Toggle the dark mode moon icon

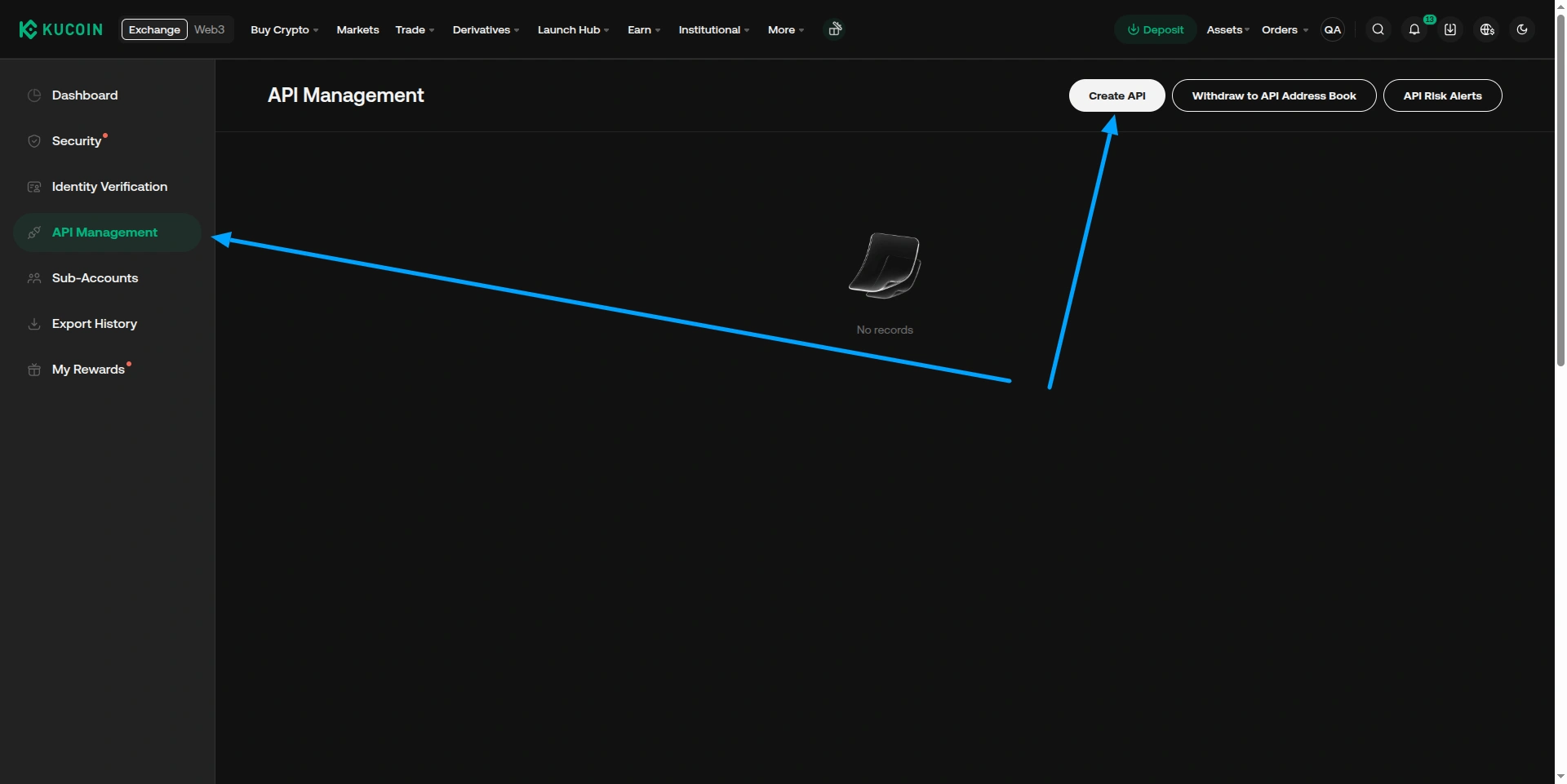coord(1522,29)
